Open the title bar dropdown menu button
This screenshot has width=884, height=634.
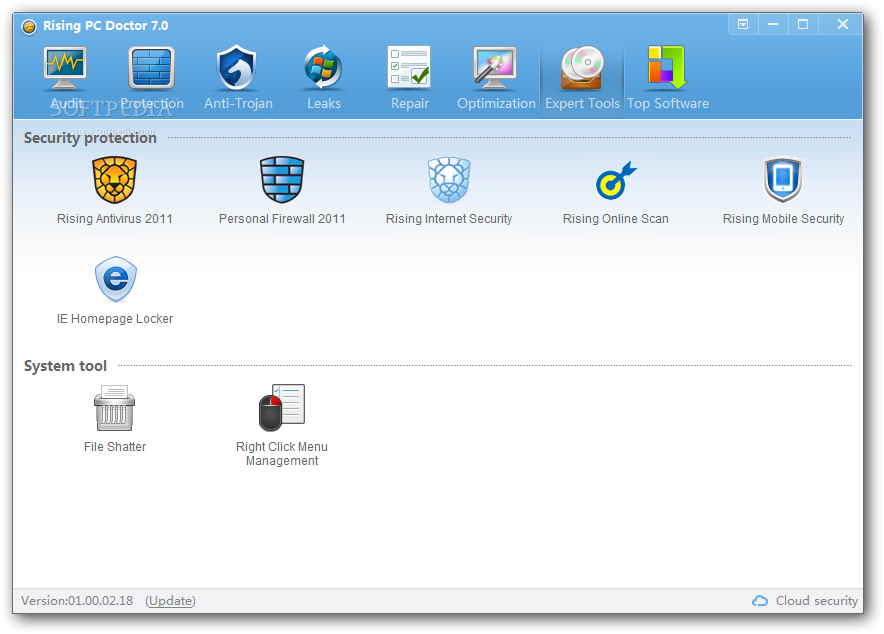(743, 24)
